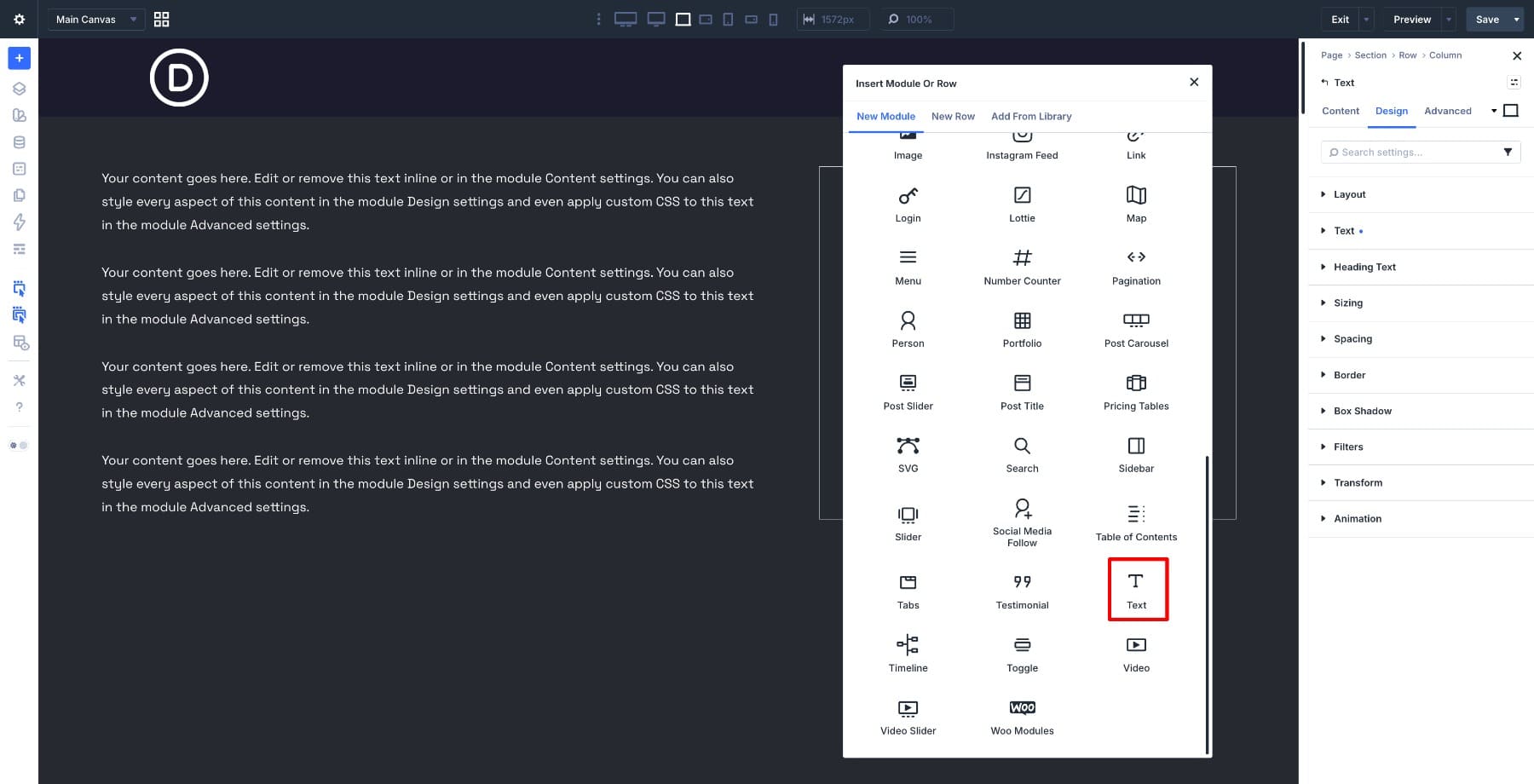Switch to the New Row tab

[953, 116]
